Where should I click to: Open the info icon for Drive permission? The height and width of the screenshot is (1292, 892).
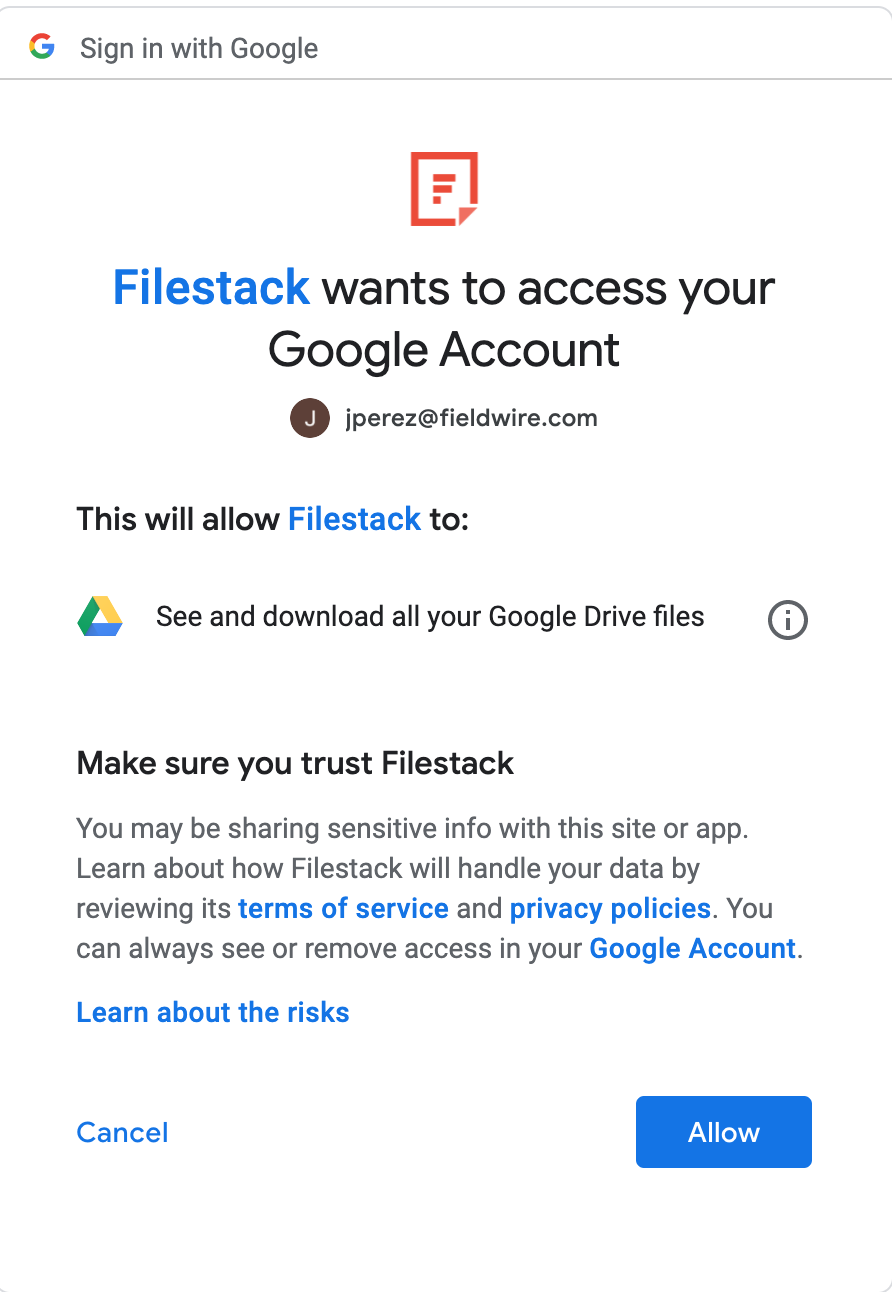(x=788, y=620)
